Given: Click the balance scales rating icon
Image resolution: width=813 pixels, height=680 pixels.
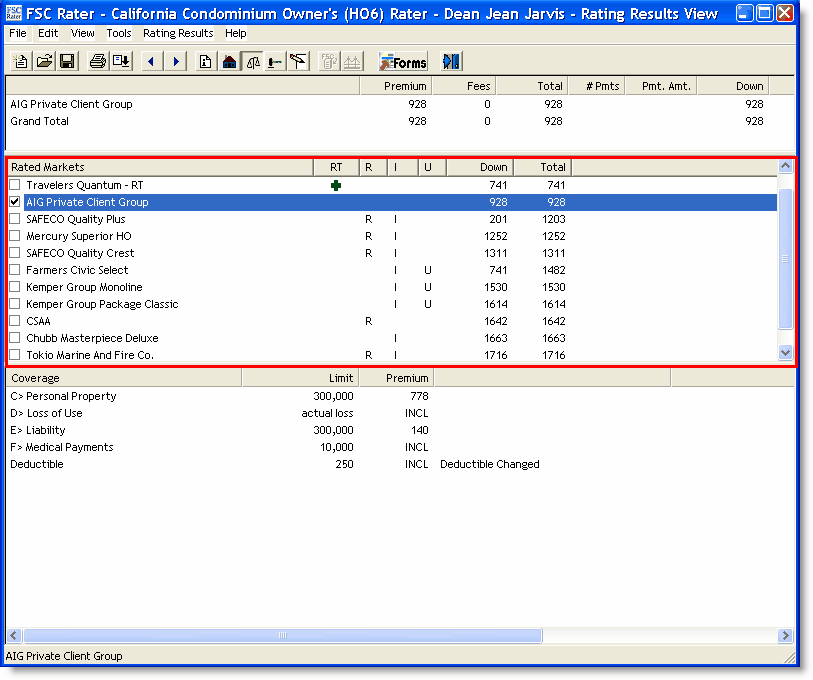Looking at the screenshot, I should (253, 62).
